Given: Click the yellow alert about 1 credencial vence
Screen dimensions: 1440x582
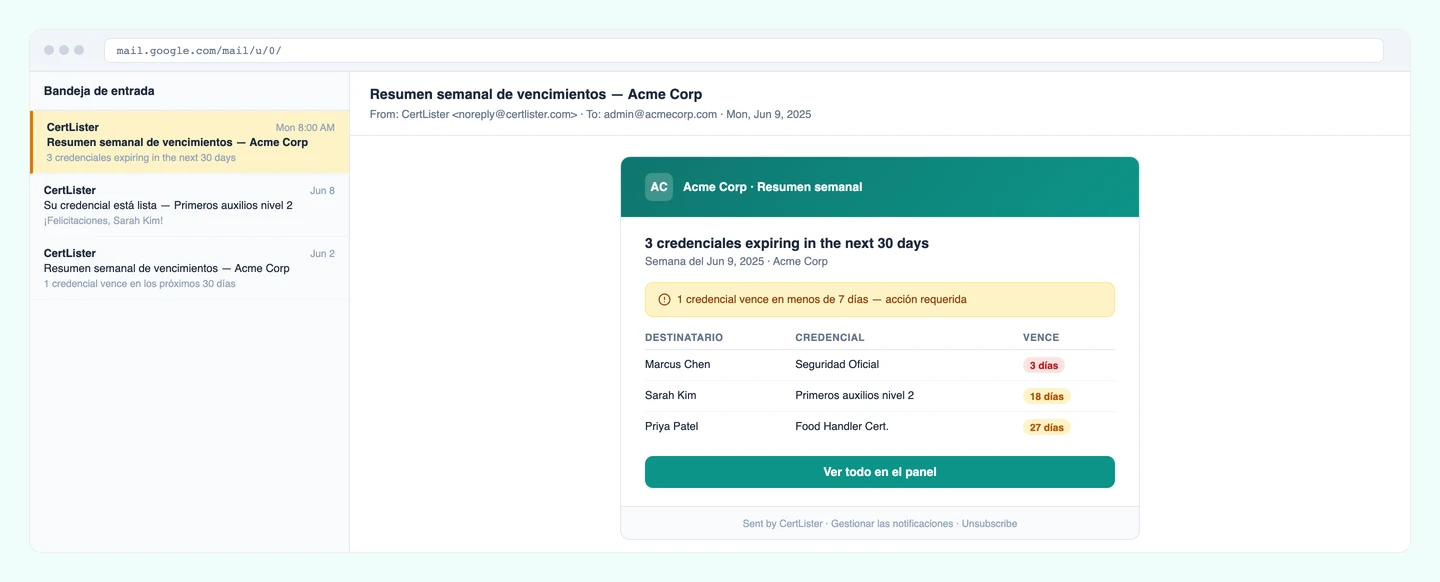Looking at the screenshot, I should pos(880,299).
